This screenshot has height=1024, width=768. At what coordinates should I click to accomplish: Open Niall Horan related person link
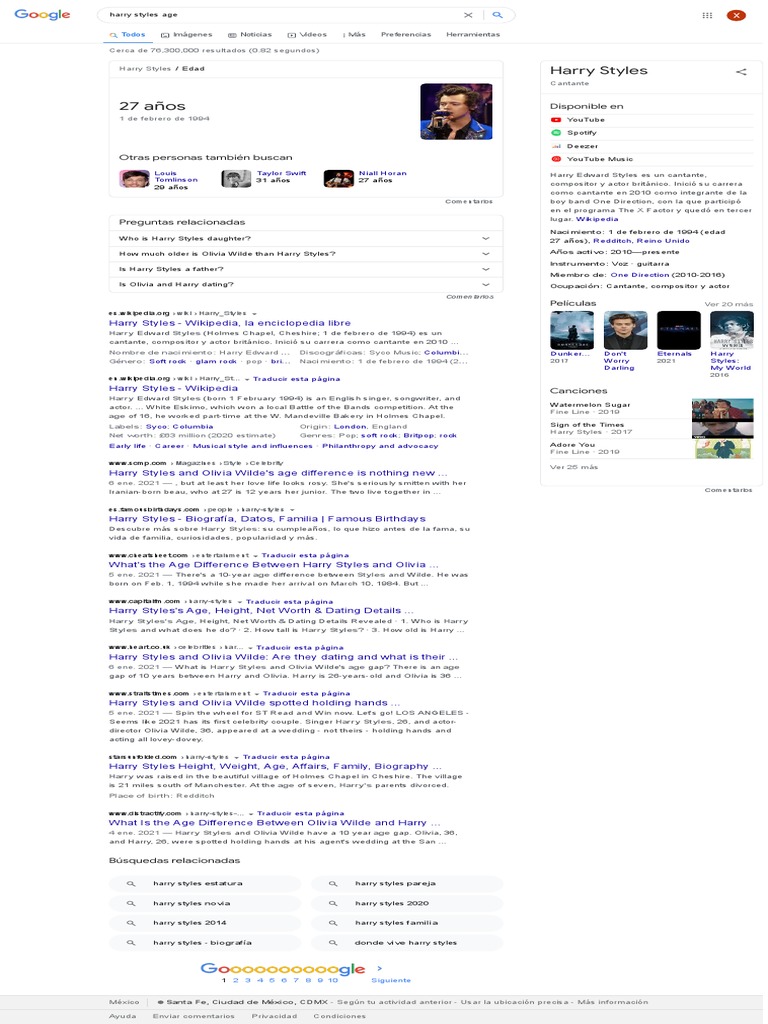tap(383, 173)
